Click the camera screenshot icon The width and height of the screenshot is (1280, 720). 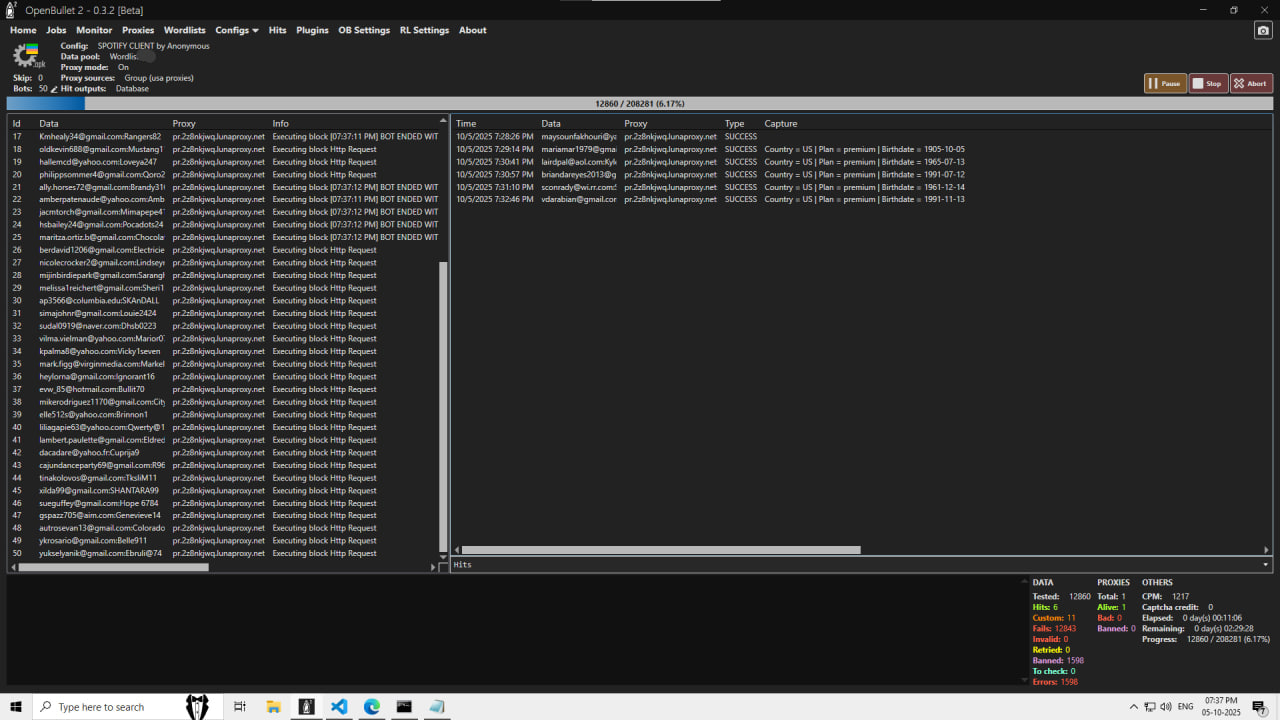click(1263, 31)
